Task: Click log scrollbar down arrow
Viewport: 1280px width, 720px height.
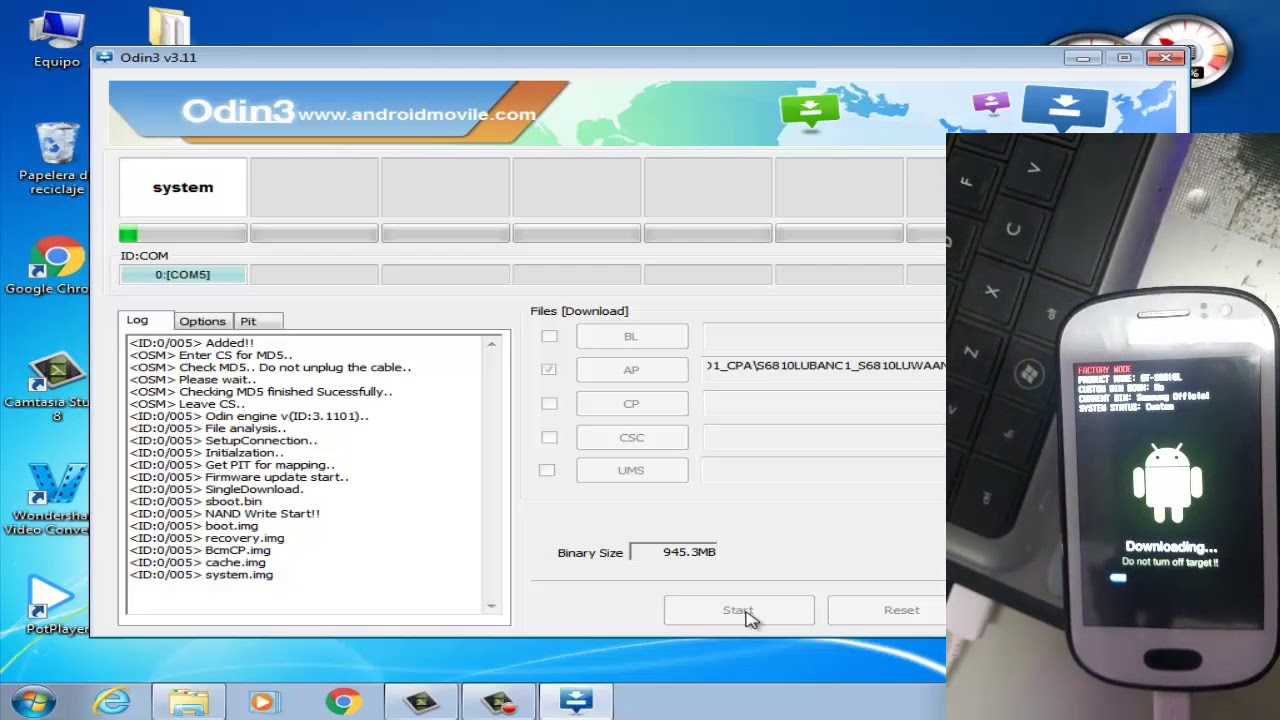Action: tap(491, 605)
